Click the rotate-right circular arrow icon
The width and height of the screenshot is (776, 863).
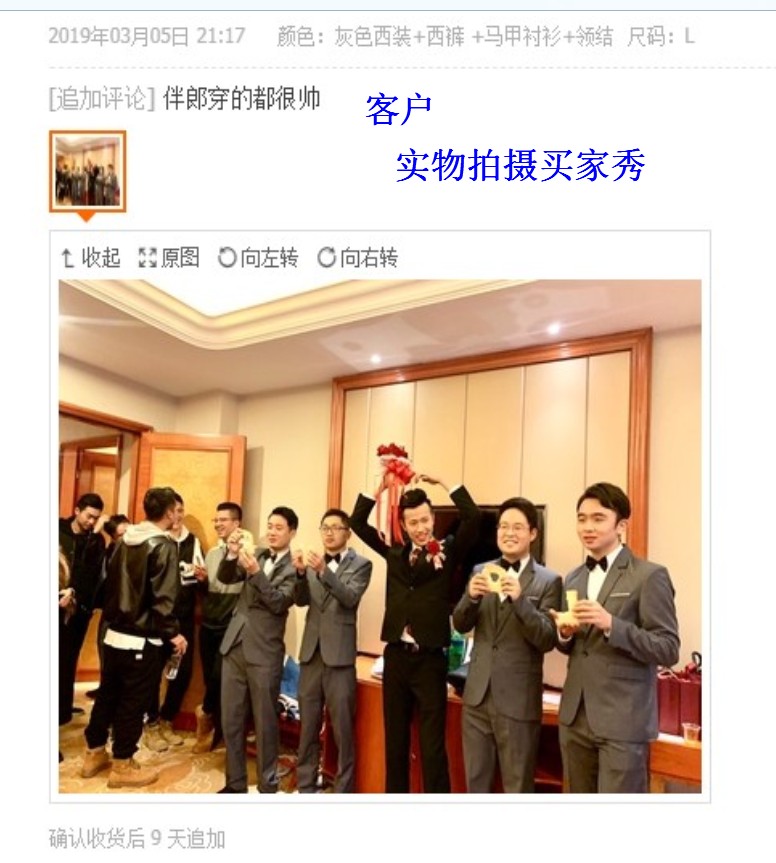pos(326,257)
